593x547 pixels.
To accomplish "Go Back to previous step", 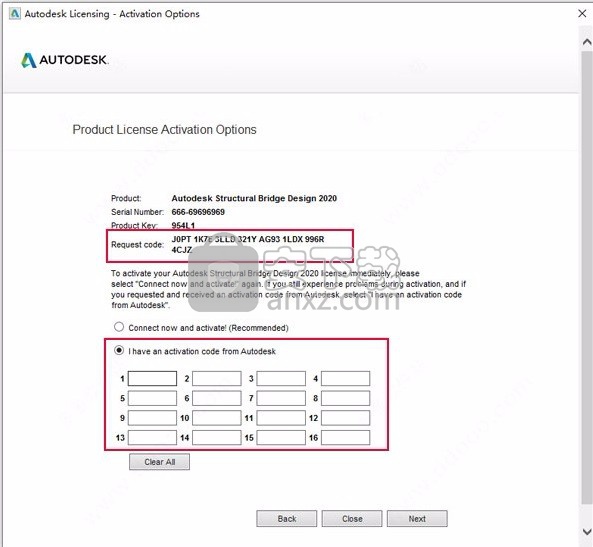I will coord(287,519).
